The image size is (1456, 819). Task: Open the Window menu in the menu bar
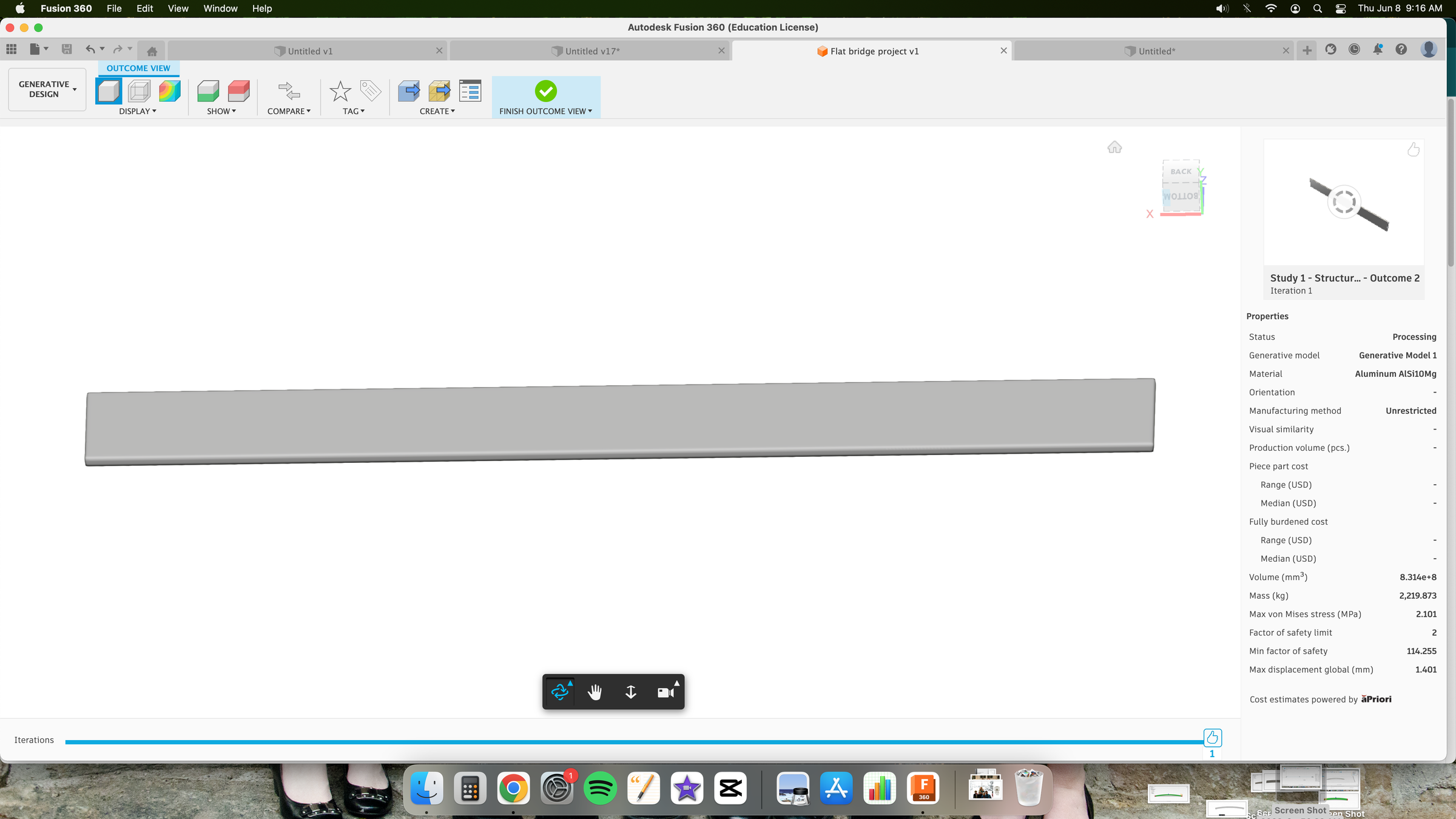pyautogui.click(x=220, y=8)
